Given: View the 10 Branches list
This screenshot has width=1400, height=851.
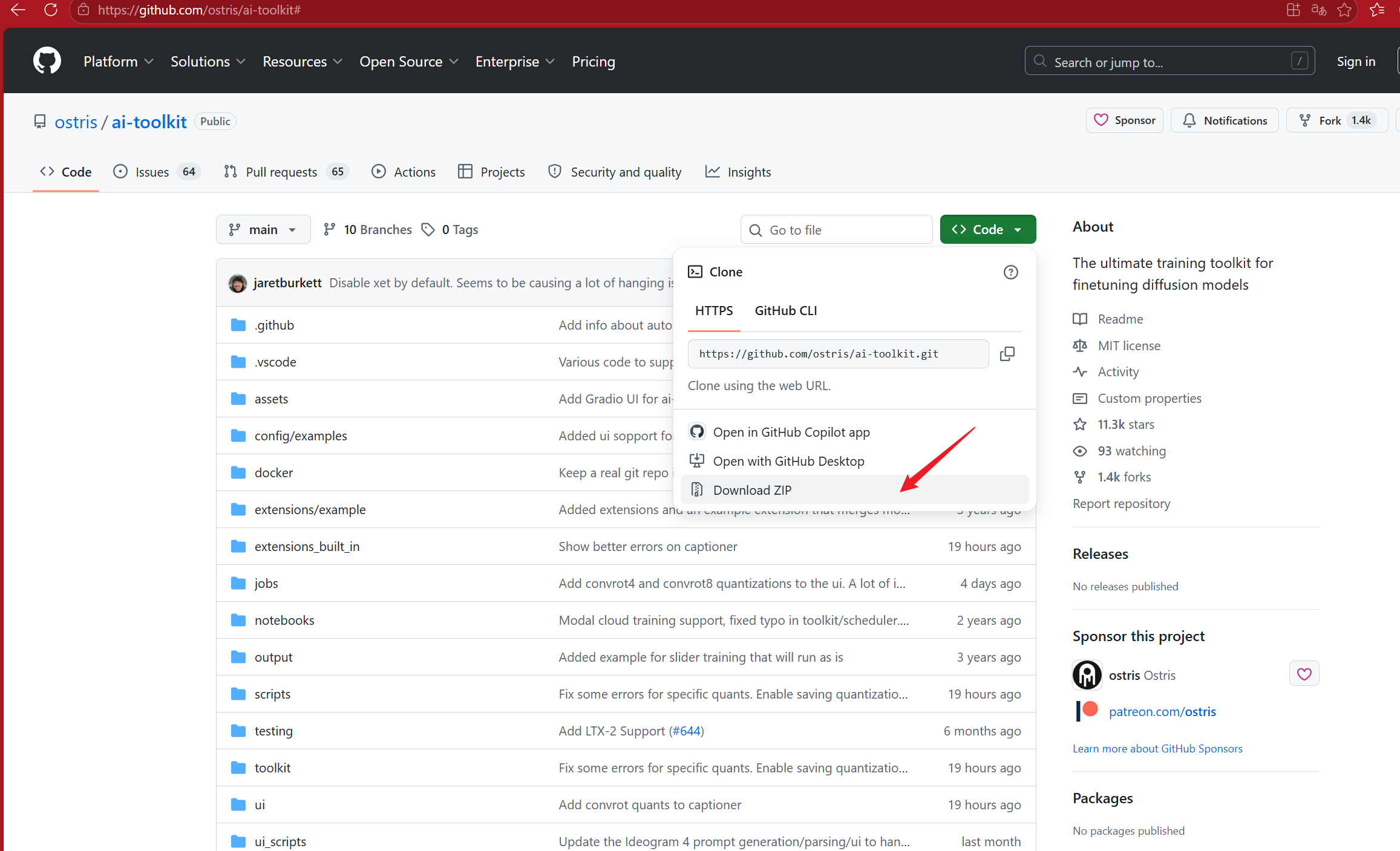Looking at the screenshot, I should coord(367,230).
